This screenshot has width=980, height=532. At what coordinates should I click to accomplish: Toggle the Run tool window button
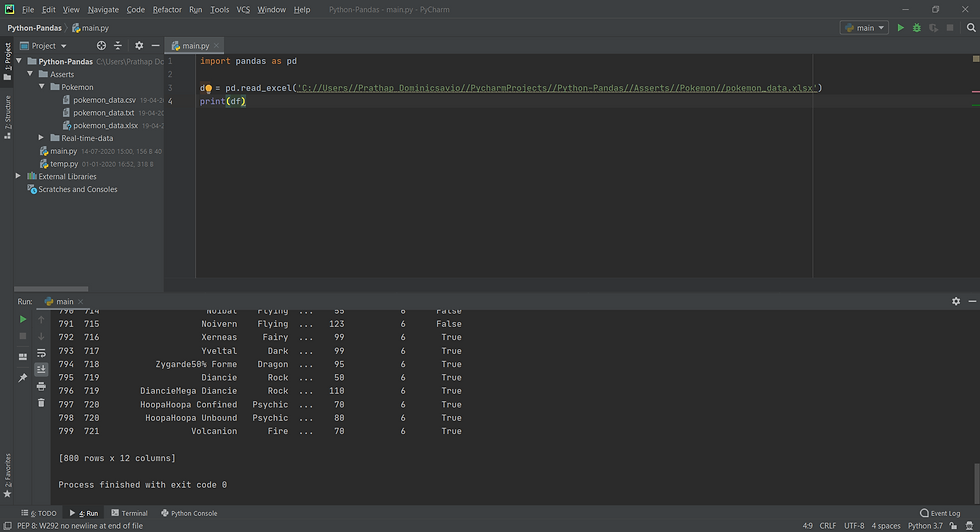[84, 513]
